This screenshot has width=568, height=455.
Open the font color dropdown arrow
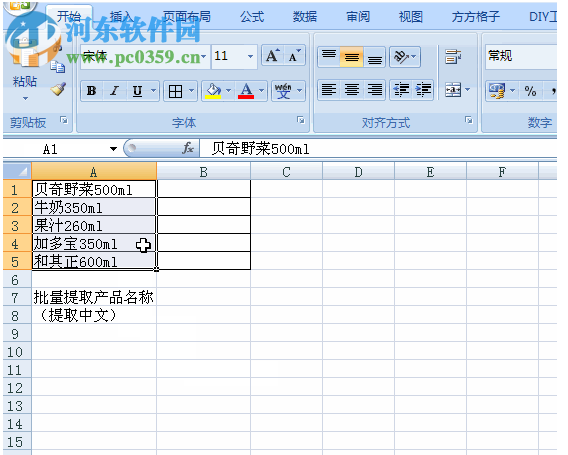point(262,91)
